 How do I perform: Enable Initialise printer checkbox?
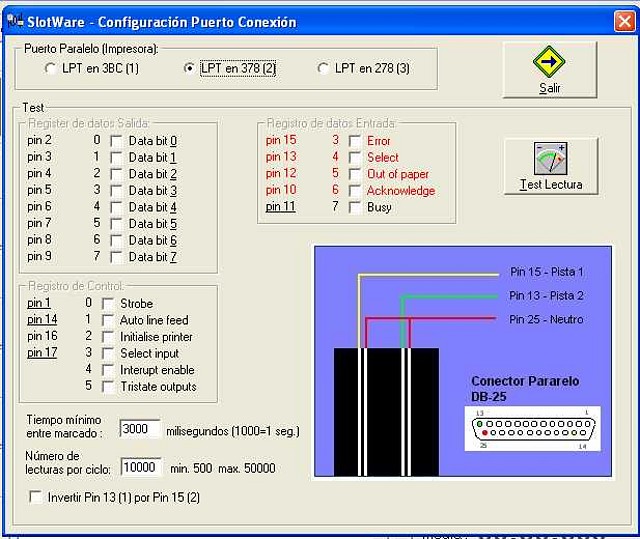(x=108, y=337)
